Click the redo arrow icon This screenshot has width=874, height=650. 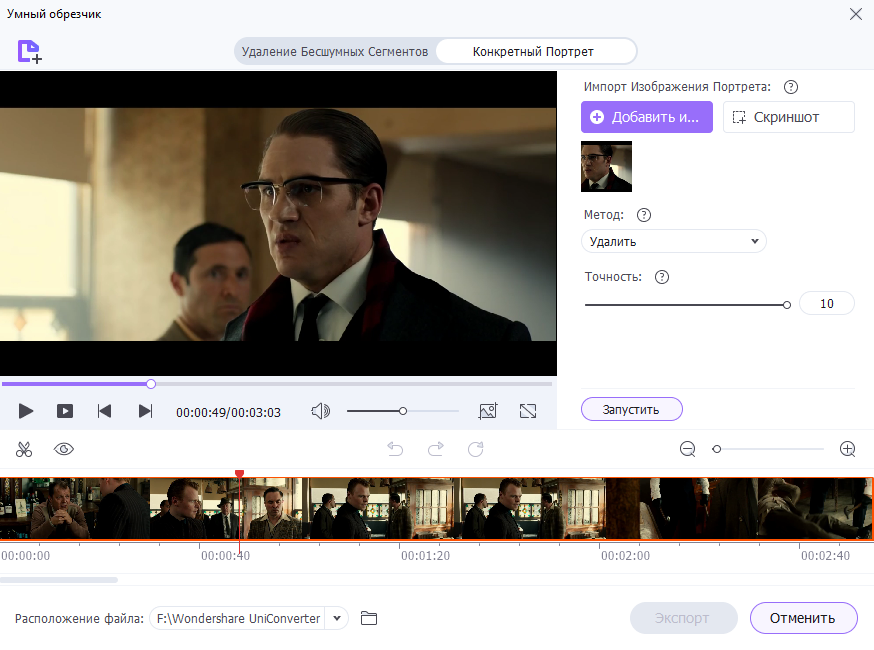[x=435, y=449]
